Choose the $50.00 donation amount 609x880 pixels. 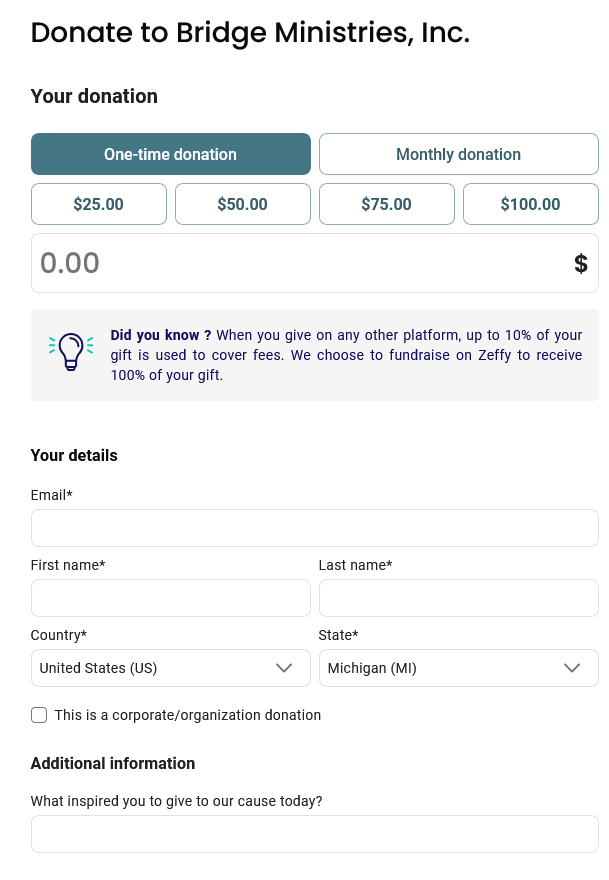click(x=243, y=204)
